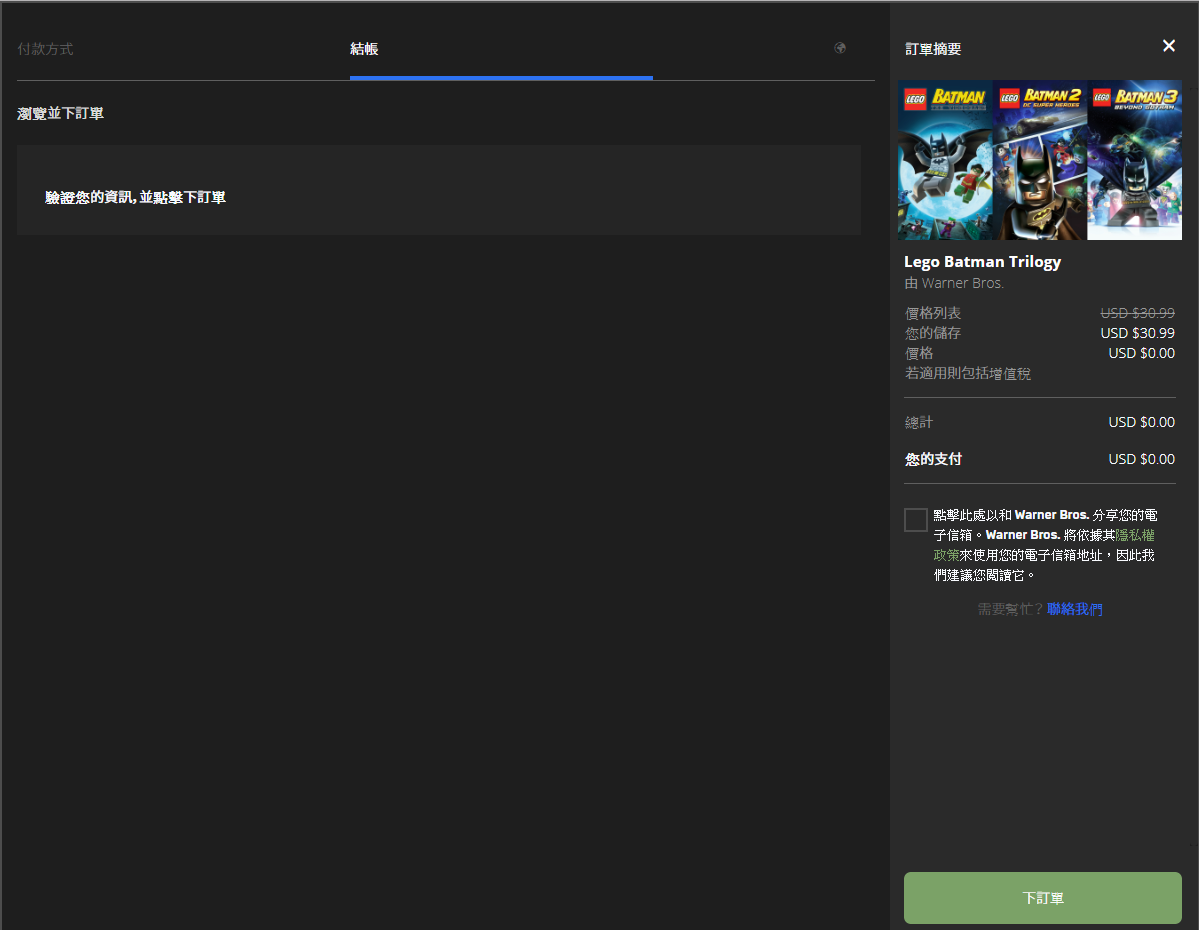
Task: Click the blue progress bar under 結帳
Action: pos(501,77)
